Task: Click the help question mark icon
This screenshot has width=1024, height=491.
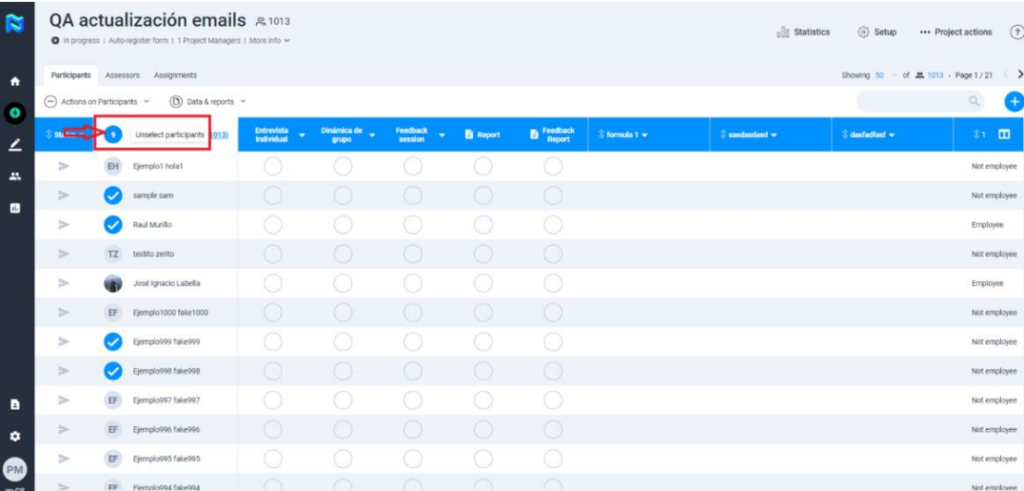Action: pos(1017,32)
